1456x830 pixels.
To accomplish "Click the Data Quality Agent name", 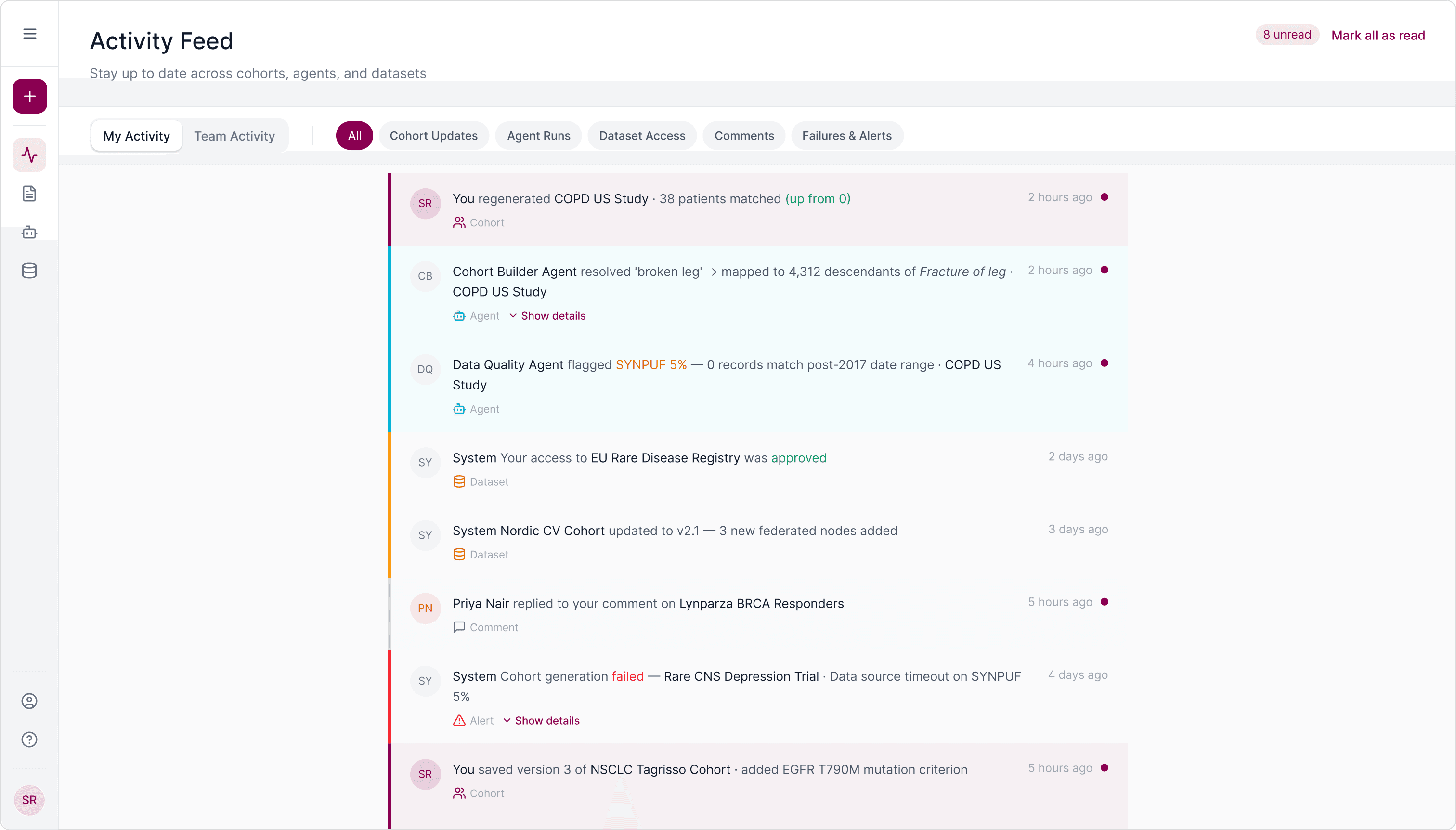I will (508, 365).
